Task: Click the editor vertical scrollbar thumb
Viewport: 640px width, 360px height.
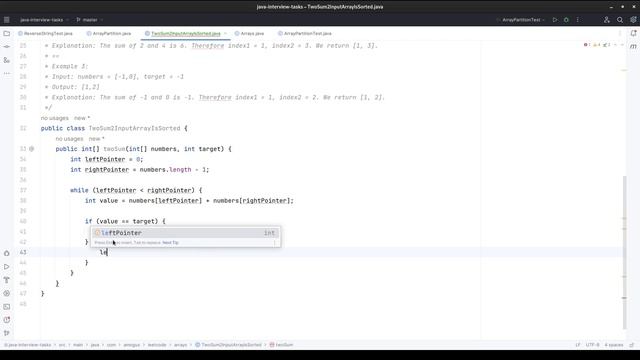Action: coord(624,252)
